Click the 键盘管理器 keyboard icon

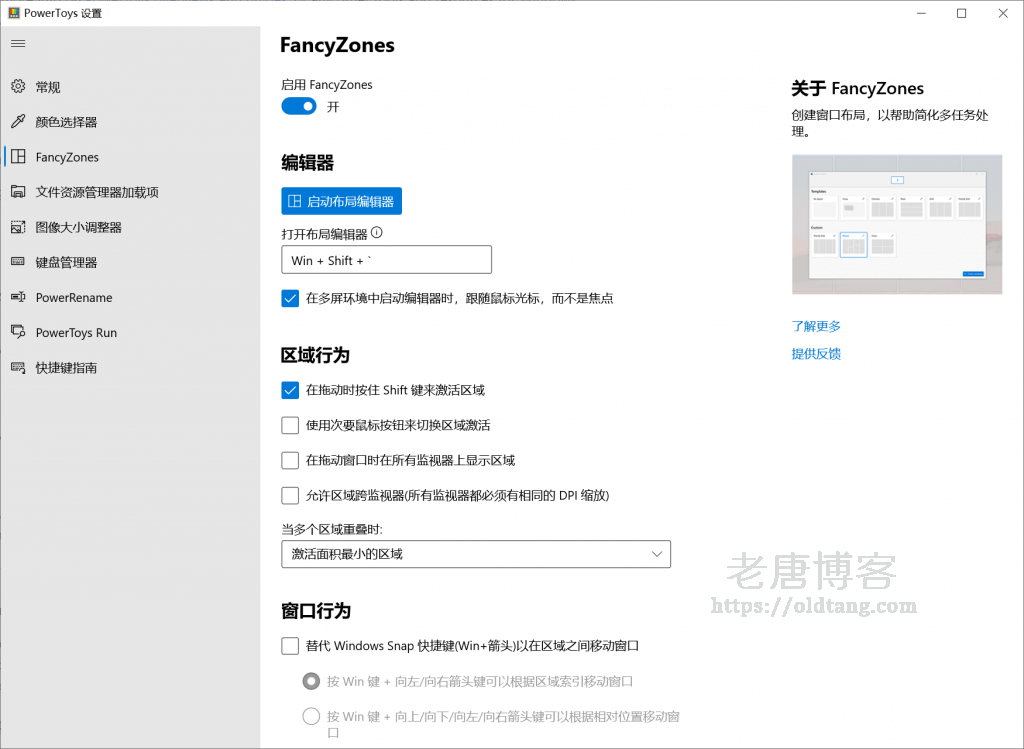[x=18, y=262]
